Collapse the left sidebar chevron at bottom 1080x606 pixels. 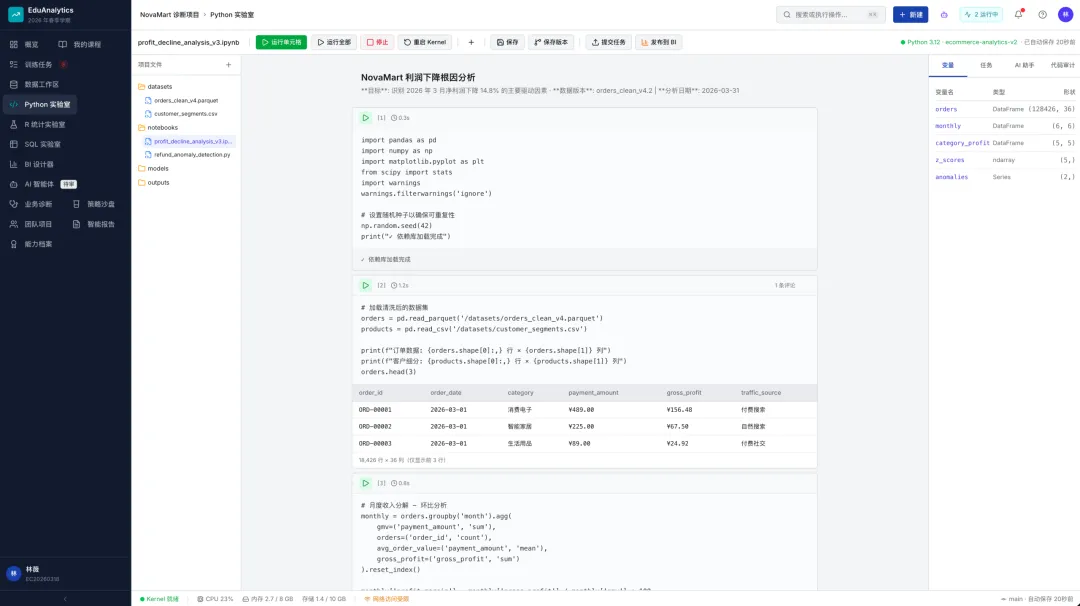(x=65, y=599)
